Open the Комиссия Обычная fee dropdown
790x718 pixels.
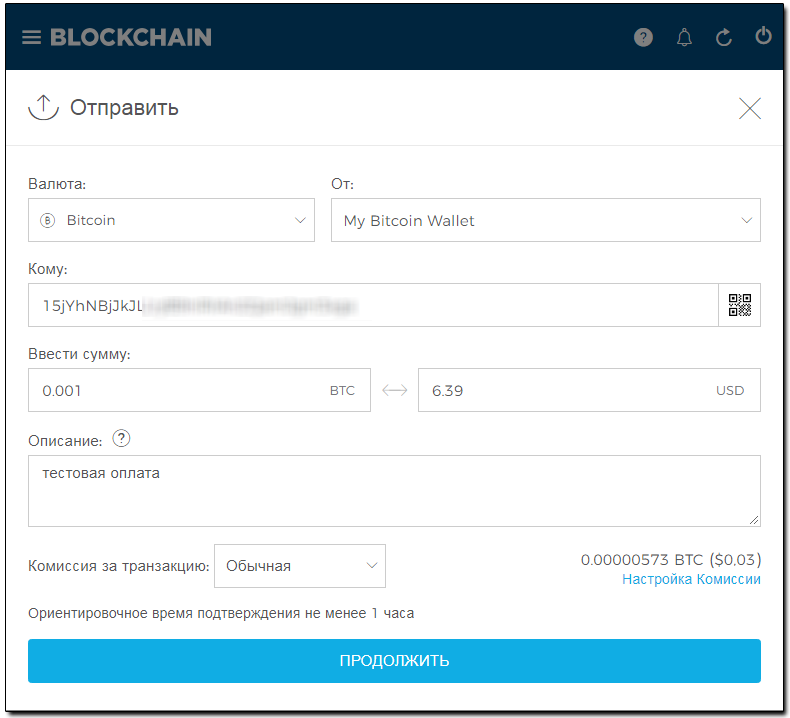(x=300, y=566)
